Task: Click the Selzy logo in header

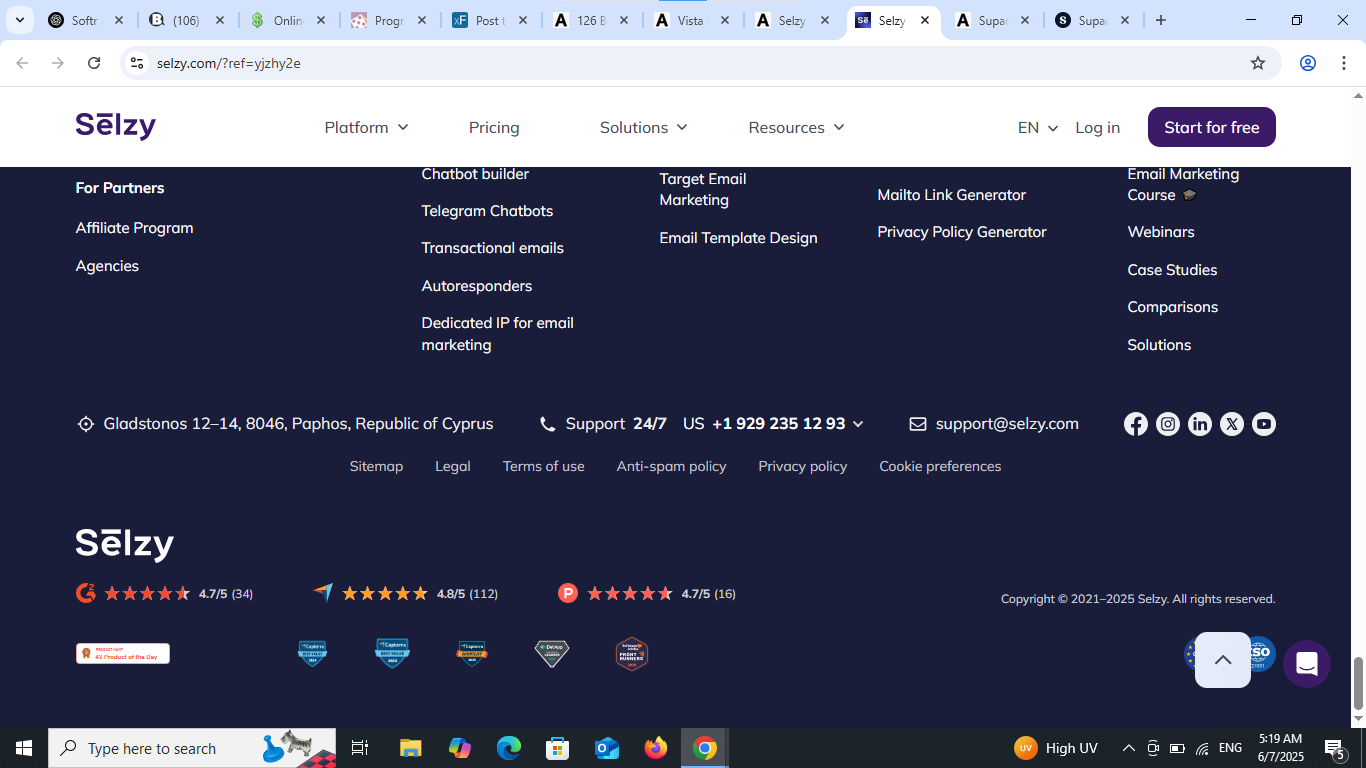Action: 116,126
